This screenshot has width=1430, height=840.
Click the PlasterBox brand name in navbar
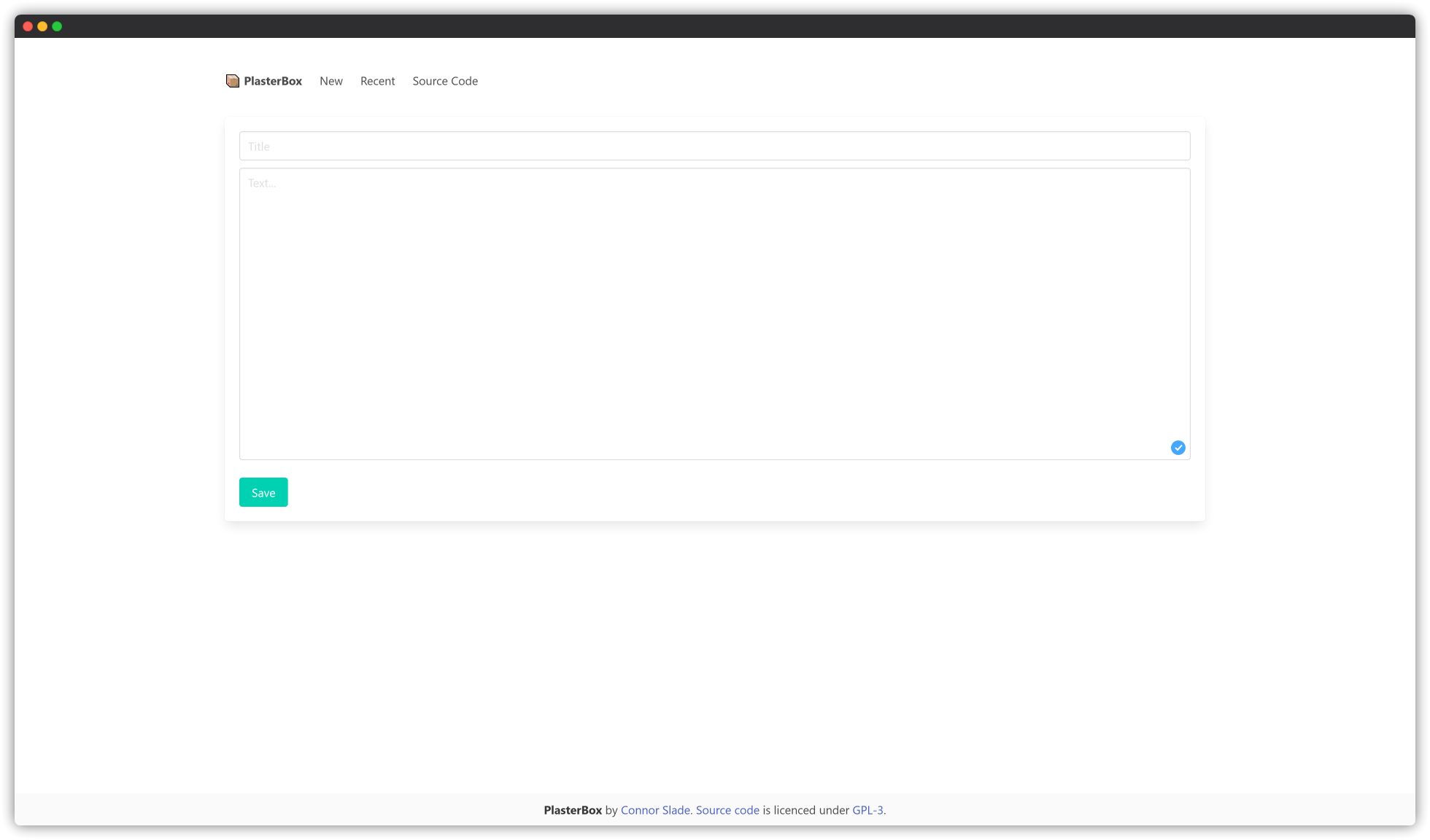click(x=273, y=81)
